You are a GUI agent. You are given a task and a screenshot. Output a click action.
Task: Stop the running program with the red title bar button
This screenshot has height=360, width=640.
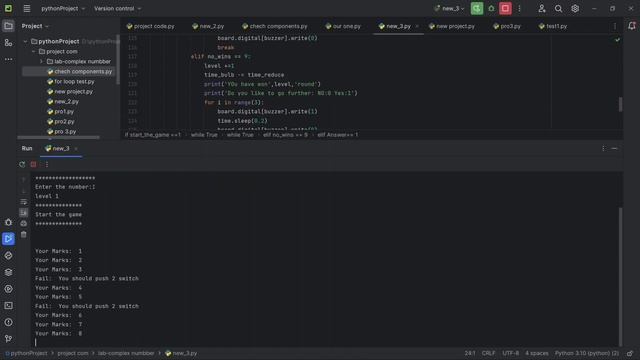pos(505,8)
